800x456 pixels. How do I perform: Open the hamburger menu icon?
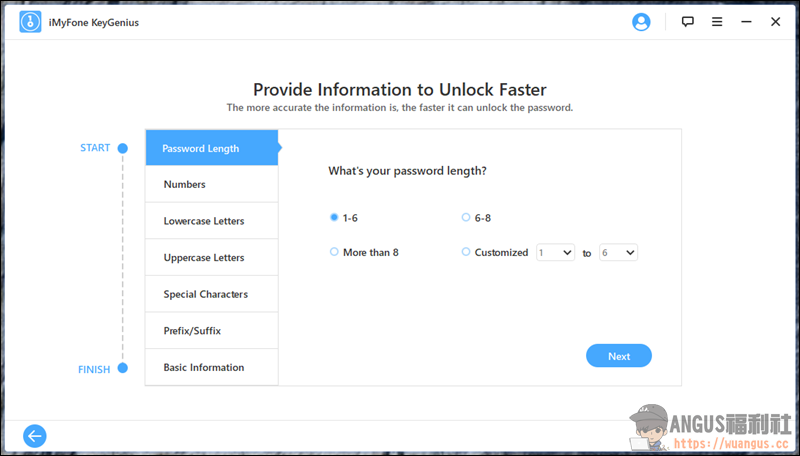[x=717, y=22]
